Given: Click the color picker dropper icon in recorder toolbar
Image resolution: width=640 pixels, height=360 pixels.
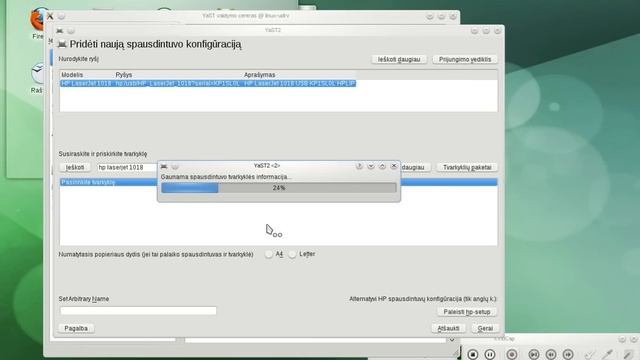Looking at the screenshot, I should [x=608, y=354].
